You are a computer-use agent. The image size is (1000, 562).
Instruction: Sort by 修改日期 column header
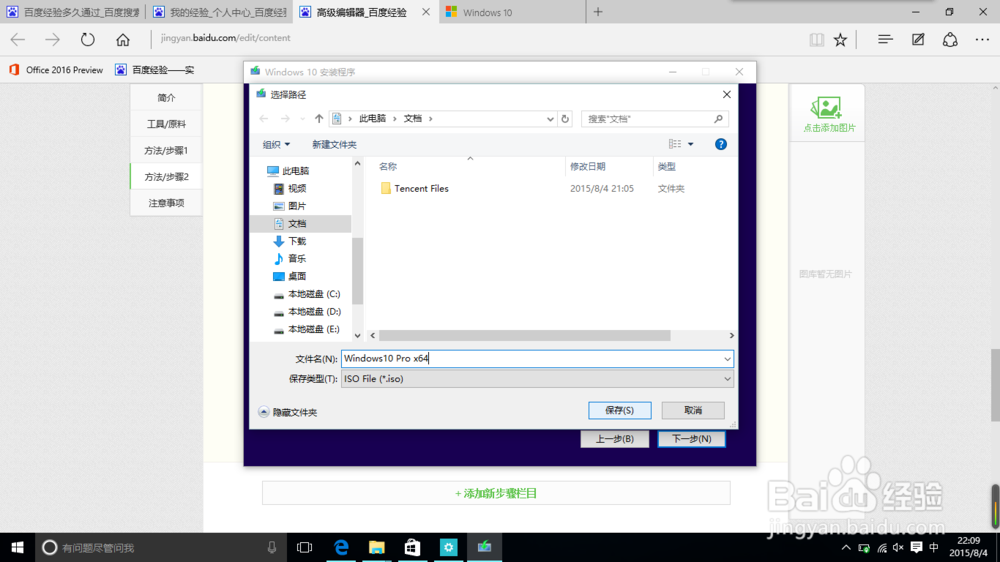coord(587,166)
